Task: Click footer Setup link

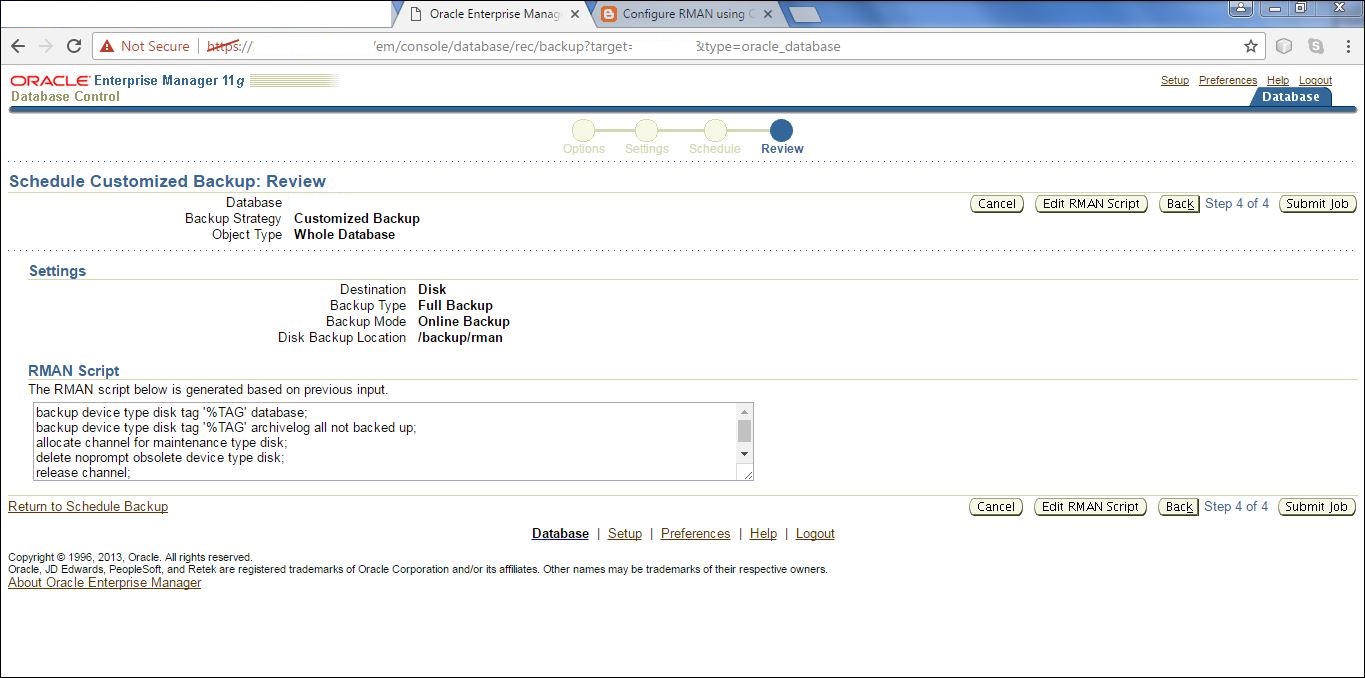Action: click(x=625, y=534)
